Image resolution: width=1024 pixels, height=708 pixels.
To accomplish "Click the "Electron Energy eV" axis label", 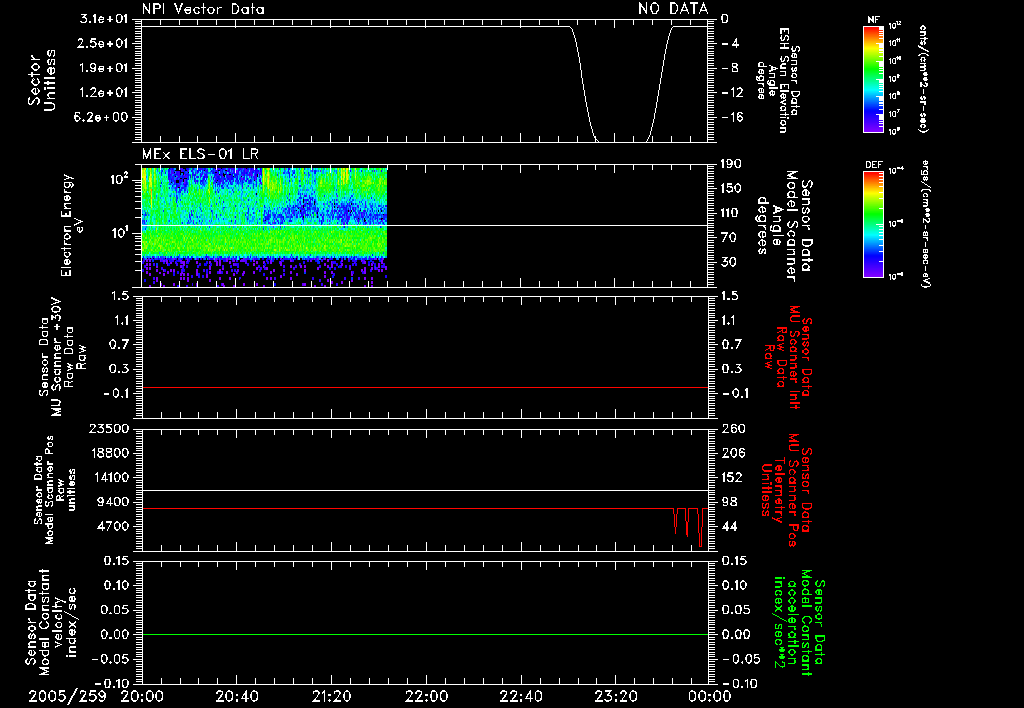I will pyautogui.click(x=72, y=225).
